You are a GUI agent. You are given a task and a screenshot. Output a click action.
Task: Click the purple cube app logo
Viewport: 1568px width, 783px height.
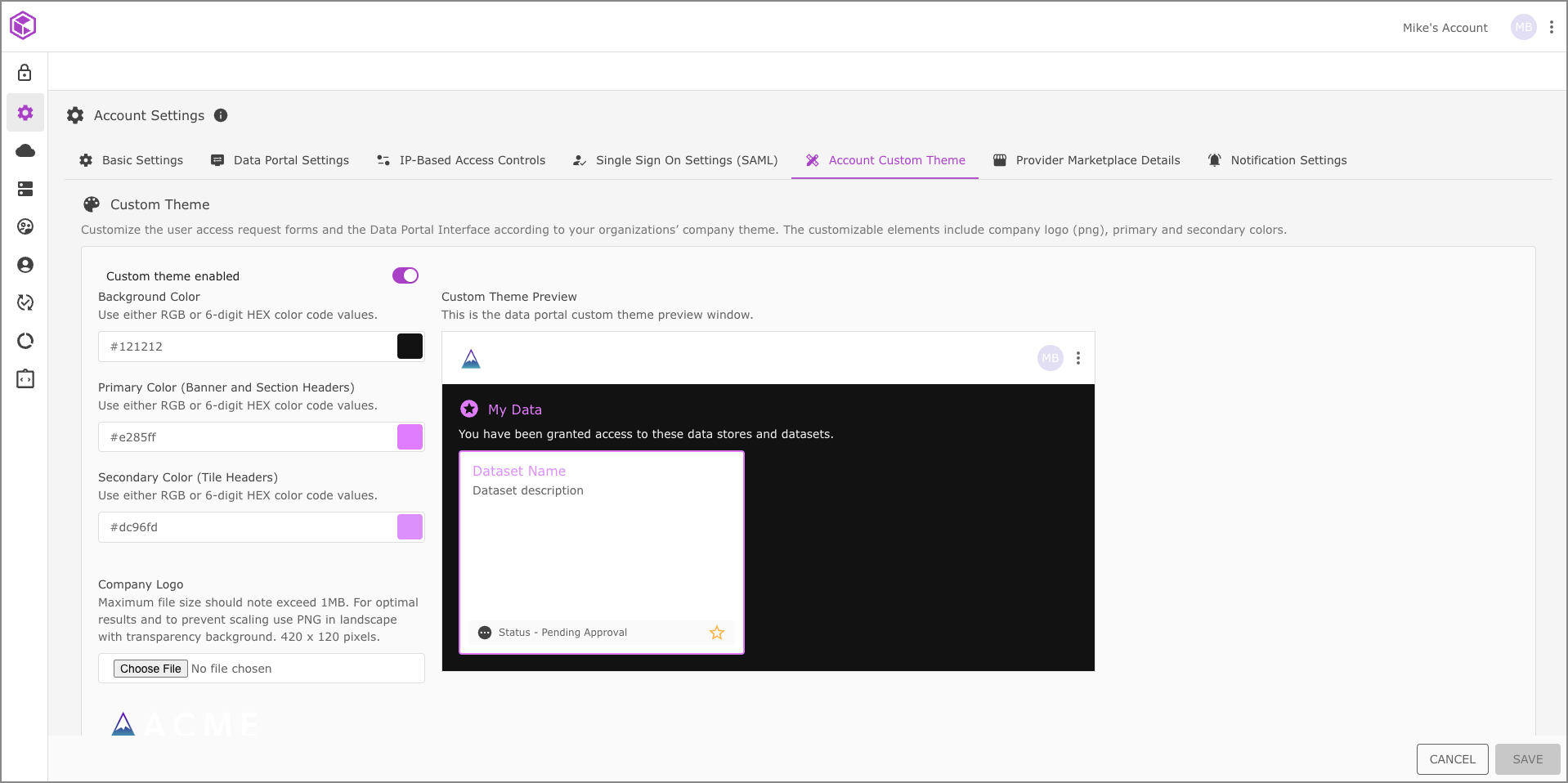point(23,25)
